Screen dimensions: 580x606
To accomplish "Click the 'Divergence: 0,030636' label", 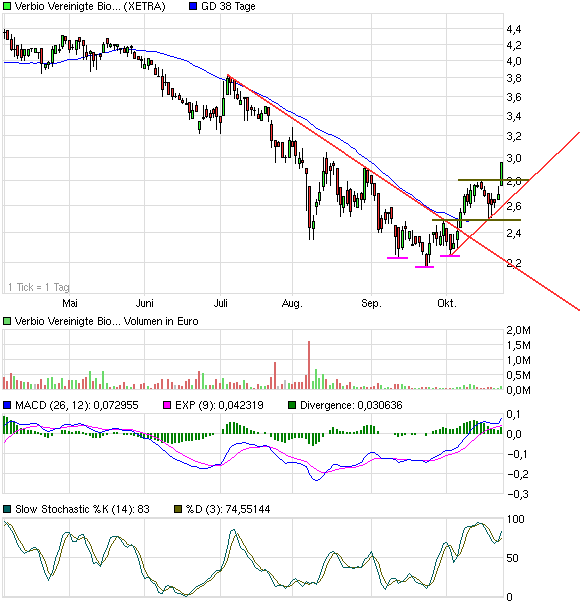I will coord(351,405).
